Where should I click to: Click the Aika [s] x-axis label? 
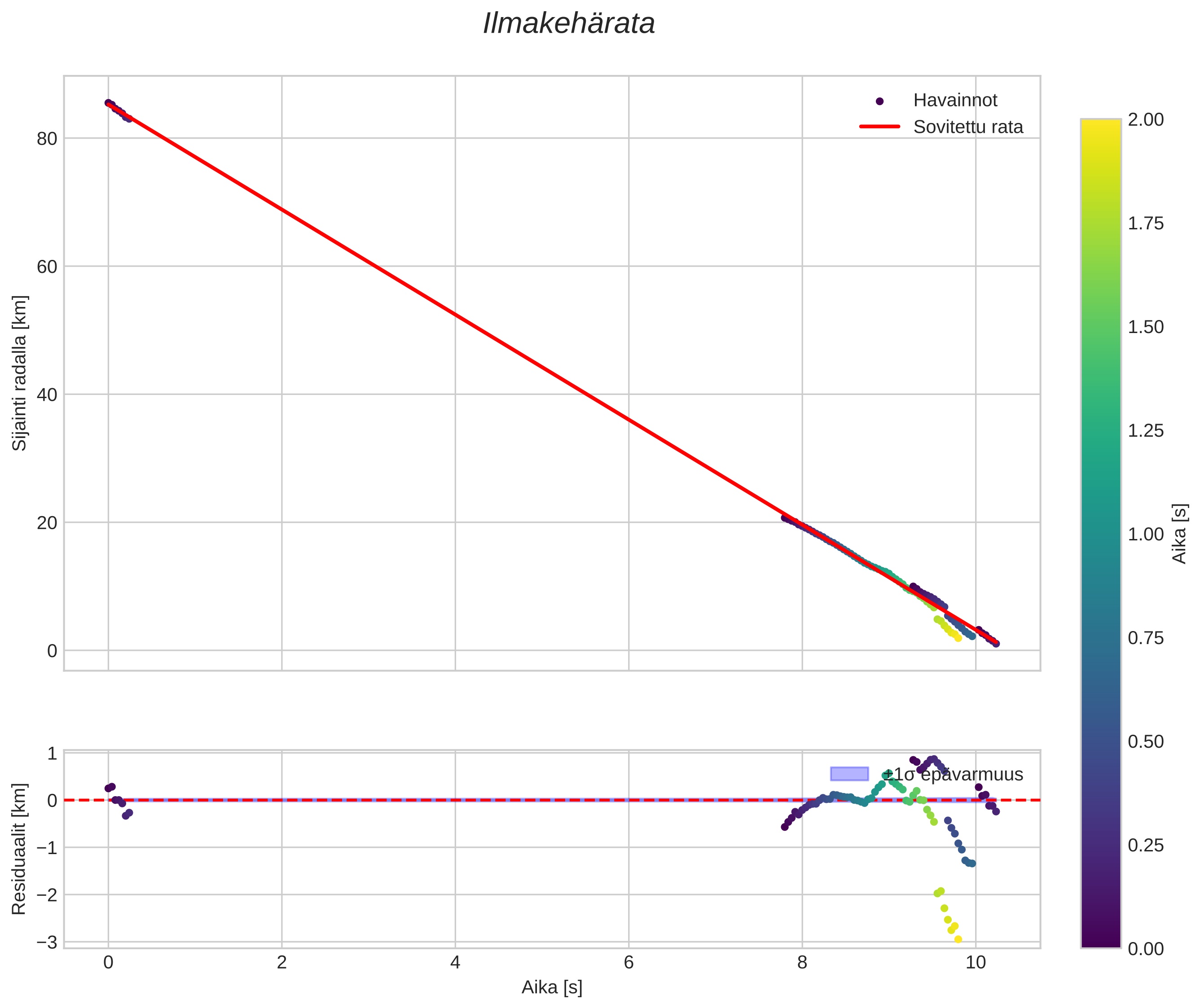tap(552, 987)
